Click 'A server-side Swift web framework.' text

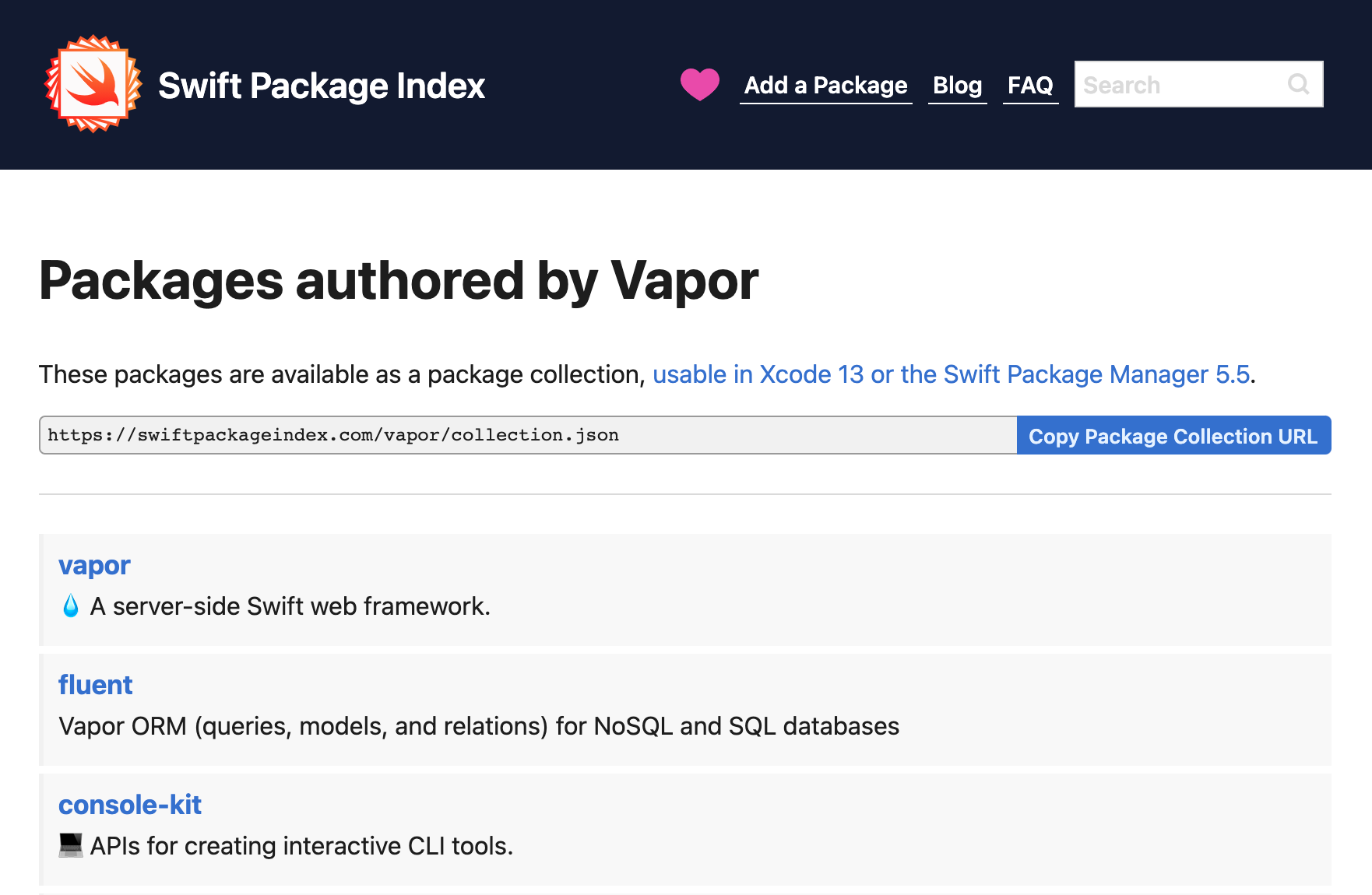(290, 606)
